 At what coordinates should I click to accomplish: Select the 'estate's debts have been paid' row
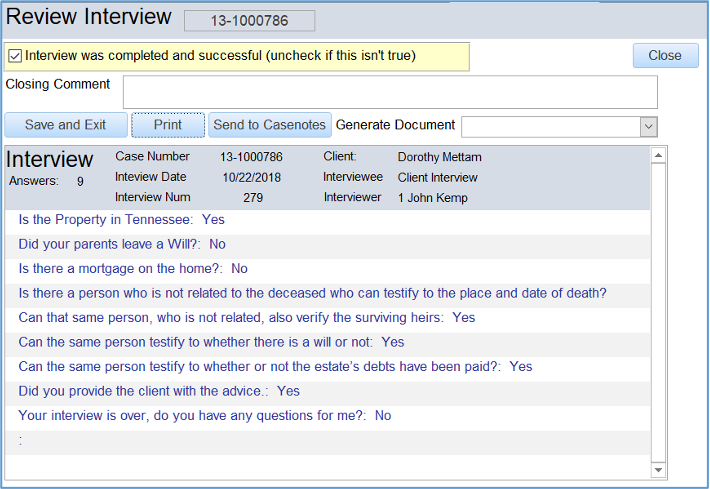(x=275, y=367)
